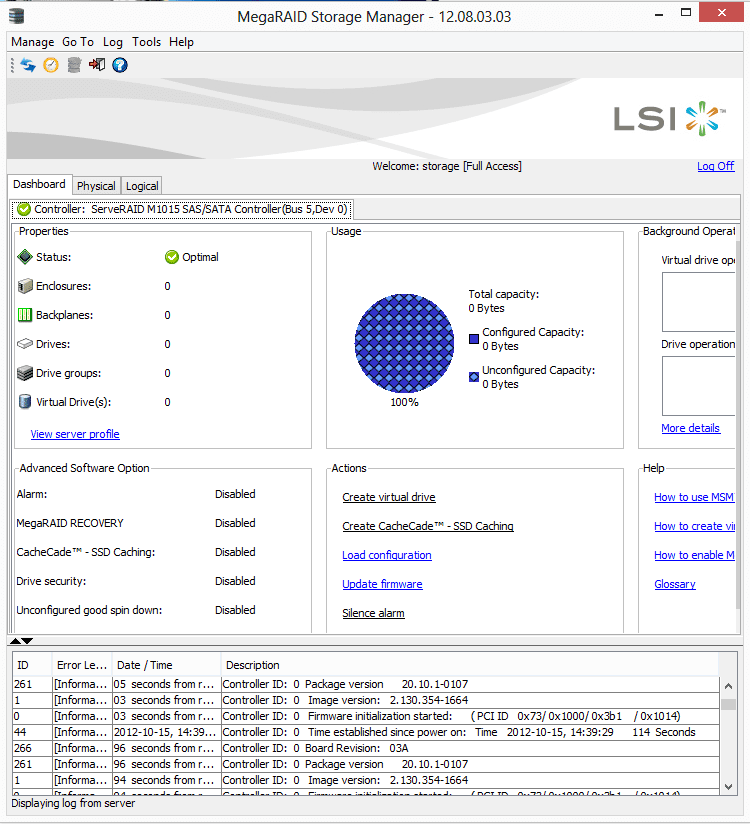Maximize the MegaRAID window

686,12
